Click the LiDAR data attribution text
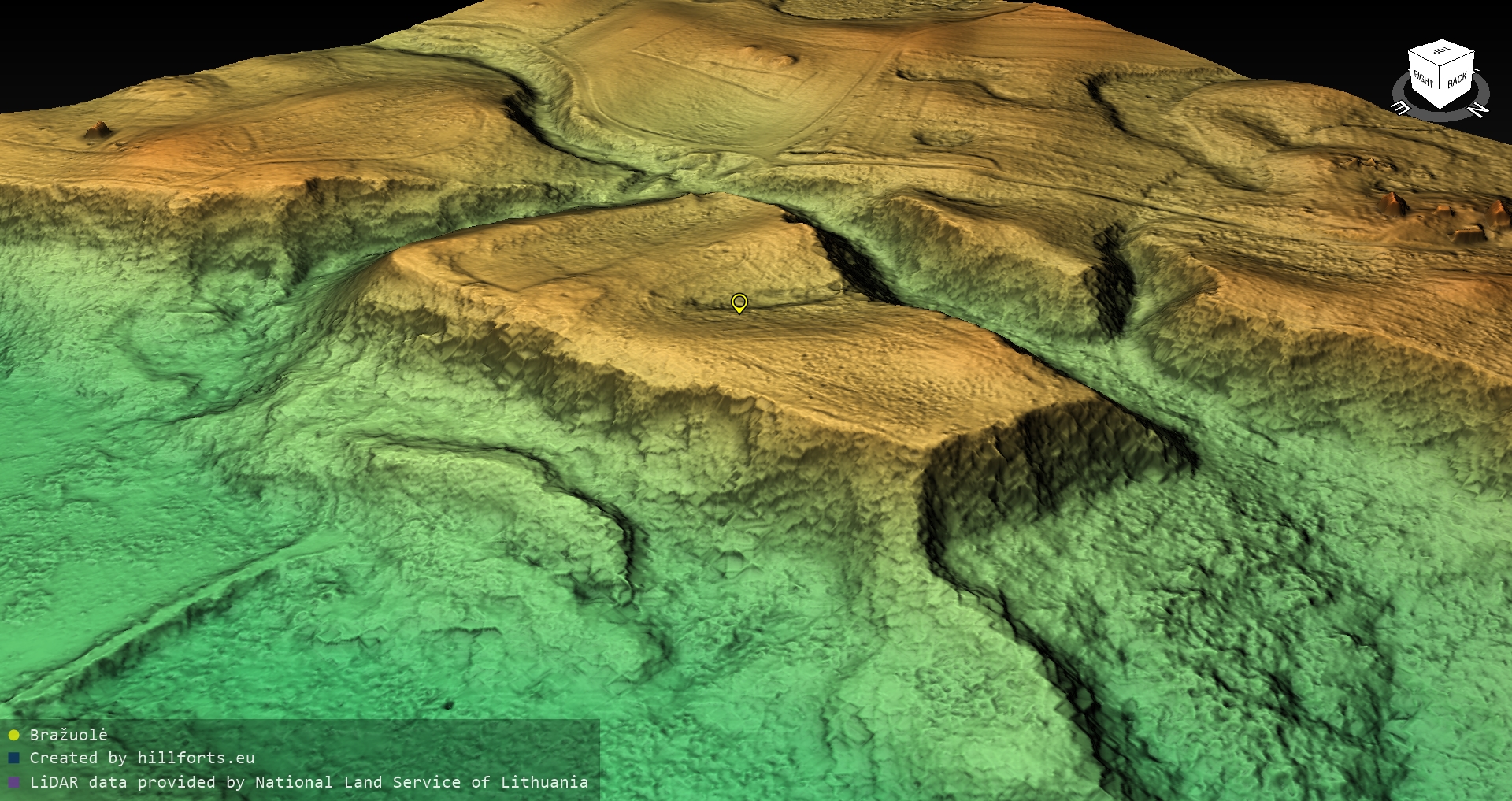 pos(309,782)
